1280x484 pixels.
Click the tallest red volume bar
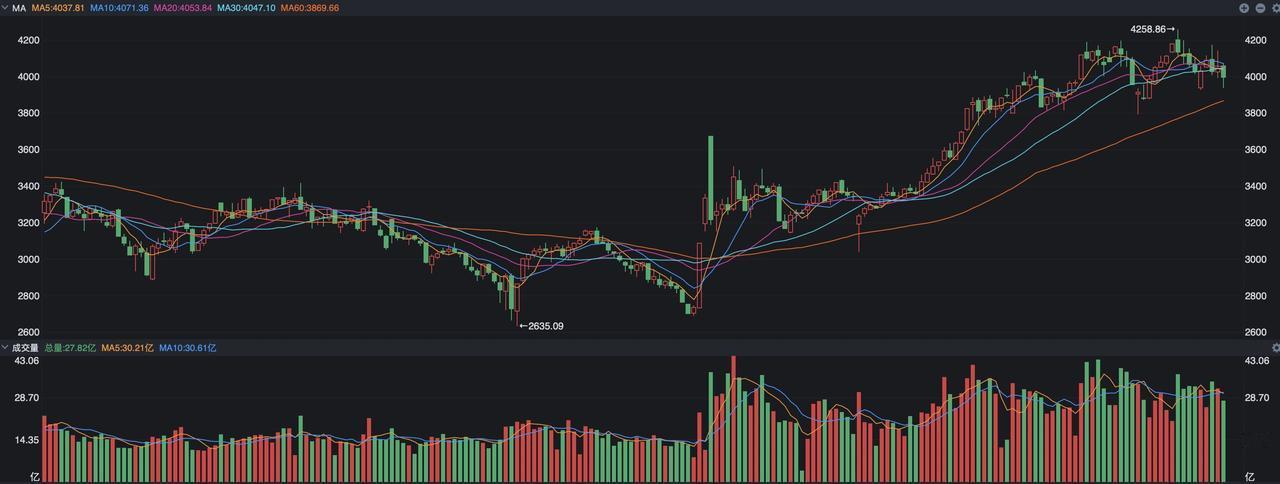[733, 416]
